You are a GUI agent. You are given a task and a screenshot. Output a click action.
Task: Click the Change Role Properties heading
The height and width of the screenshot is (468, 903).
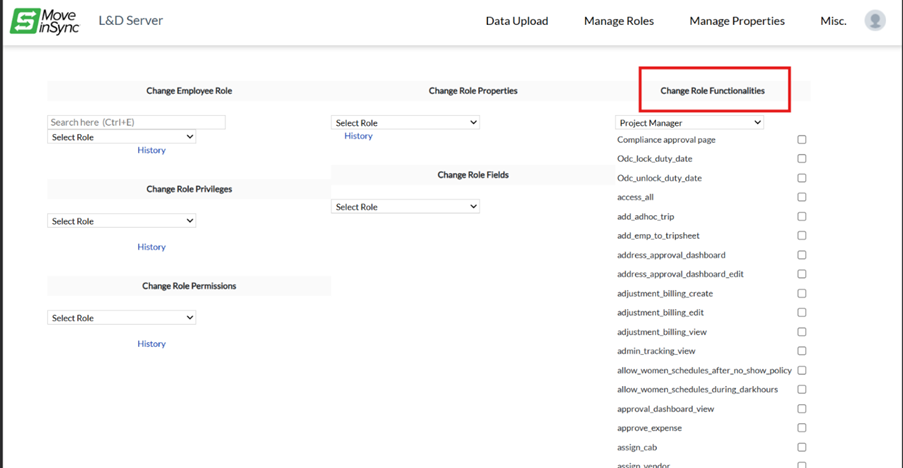coord(473,90)
